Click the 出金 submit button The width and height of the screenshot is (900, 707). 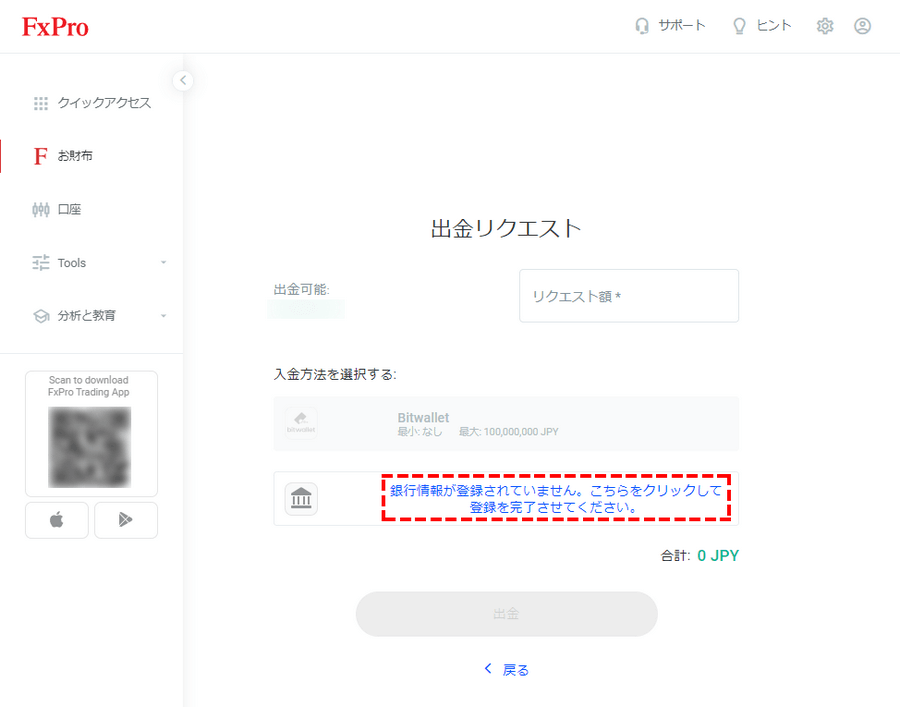point(506,614)
